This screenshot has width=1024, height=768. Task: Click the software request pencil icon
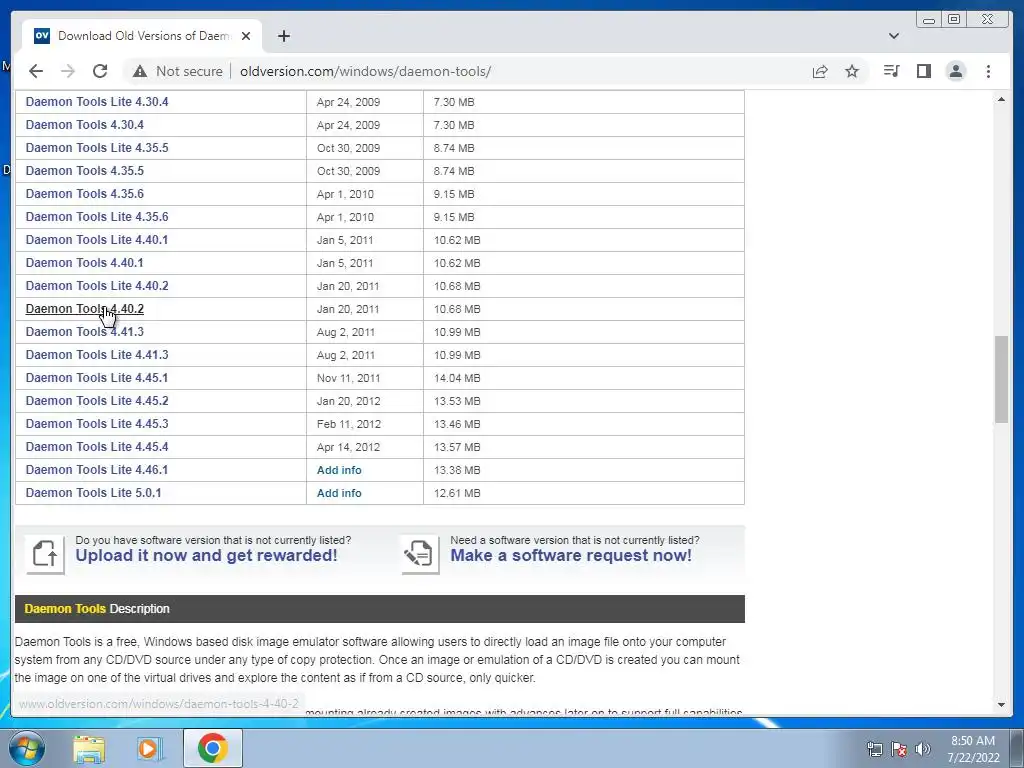420,554
